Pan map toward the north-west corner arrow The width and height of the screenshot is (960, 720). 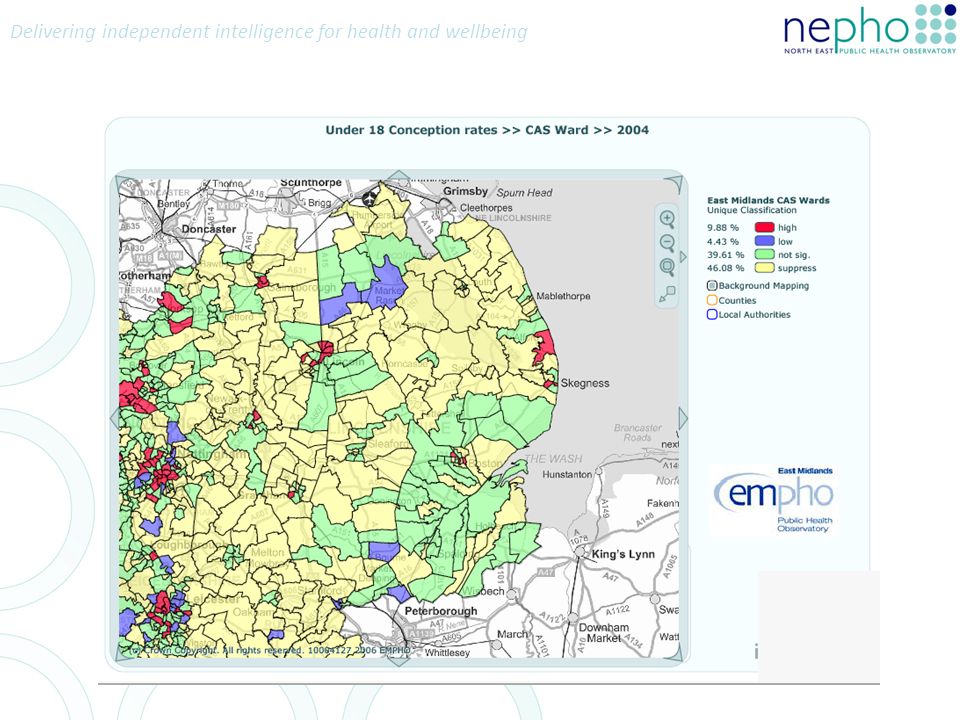pyautogui.click(x=124, y=183)
